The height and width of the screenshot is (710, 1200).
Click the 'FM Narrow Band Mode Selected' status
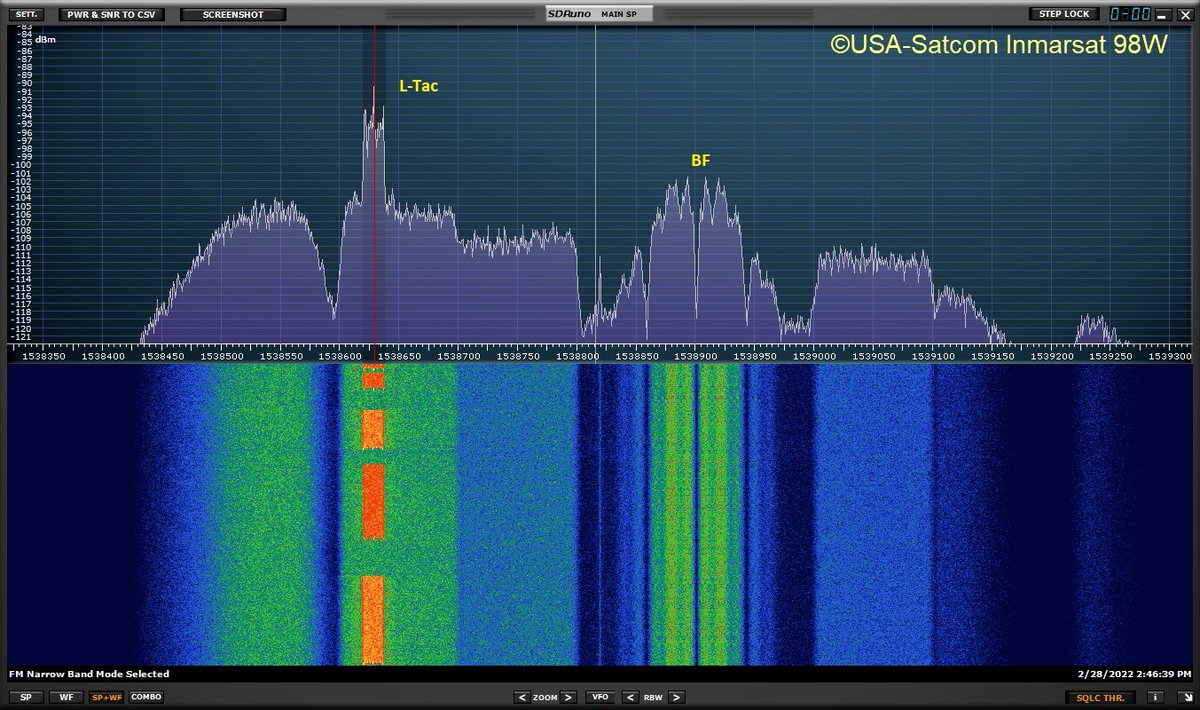pos(89,674)
